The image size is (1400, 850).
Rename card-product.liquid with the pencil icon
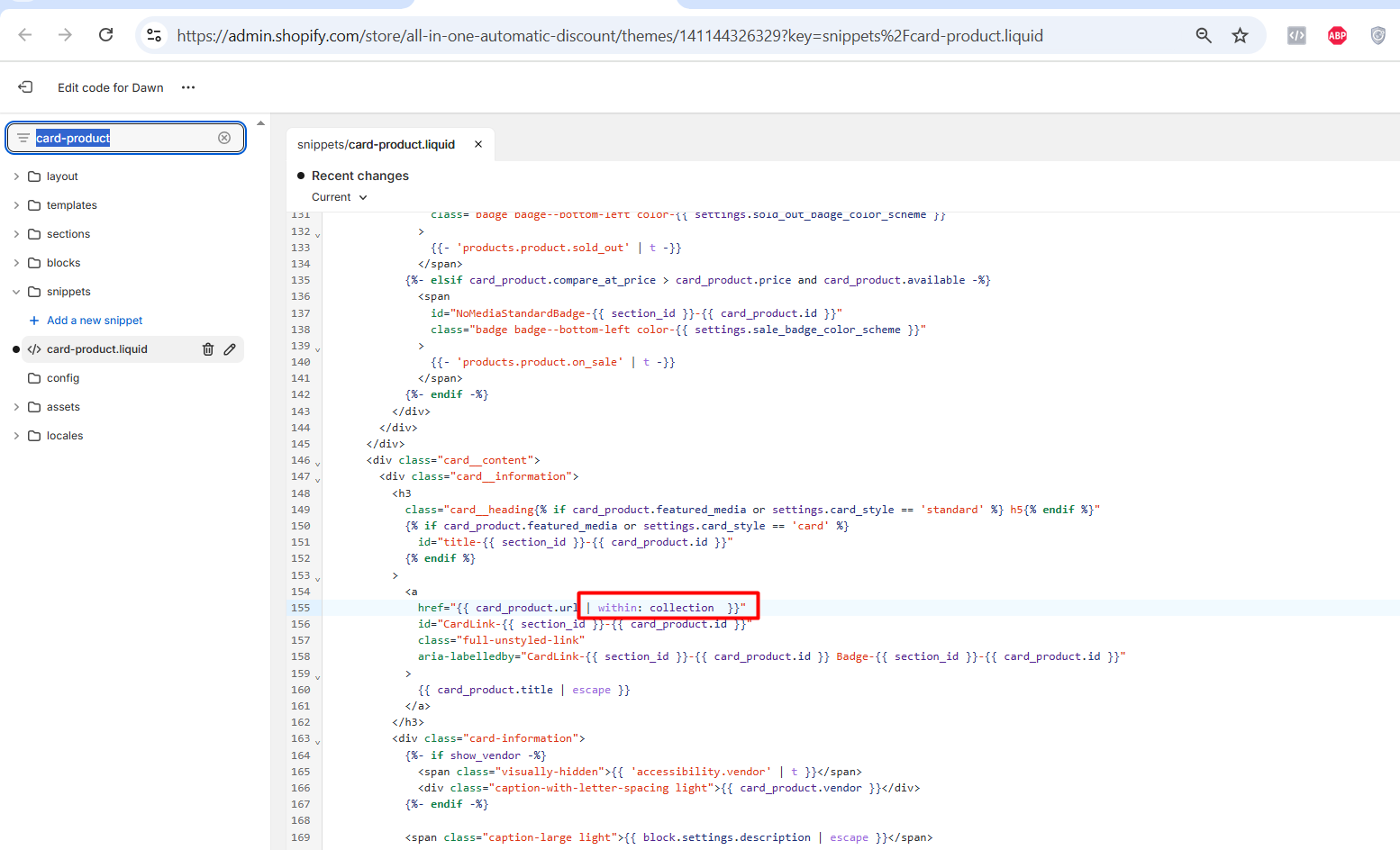pyautogui.click(x=230, y=349)
